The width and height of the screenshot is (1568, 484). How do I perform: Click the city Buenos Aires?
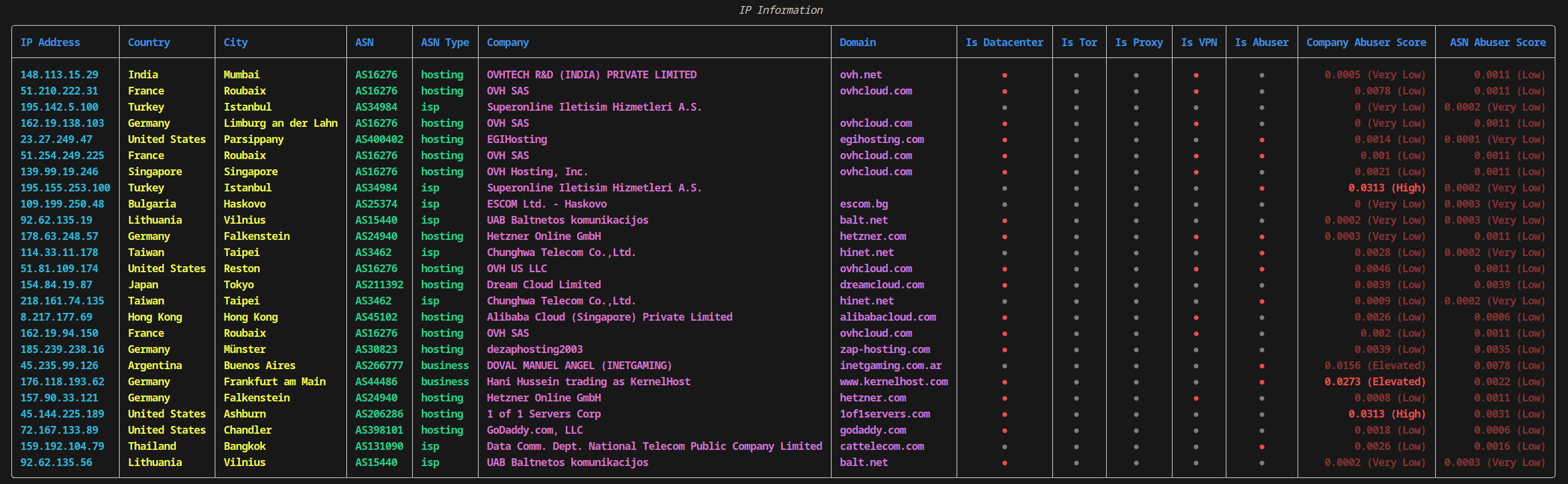pos(259,366)
